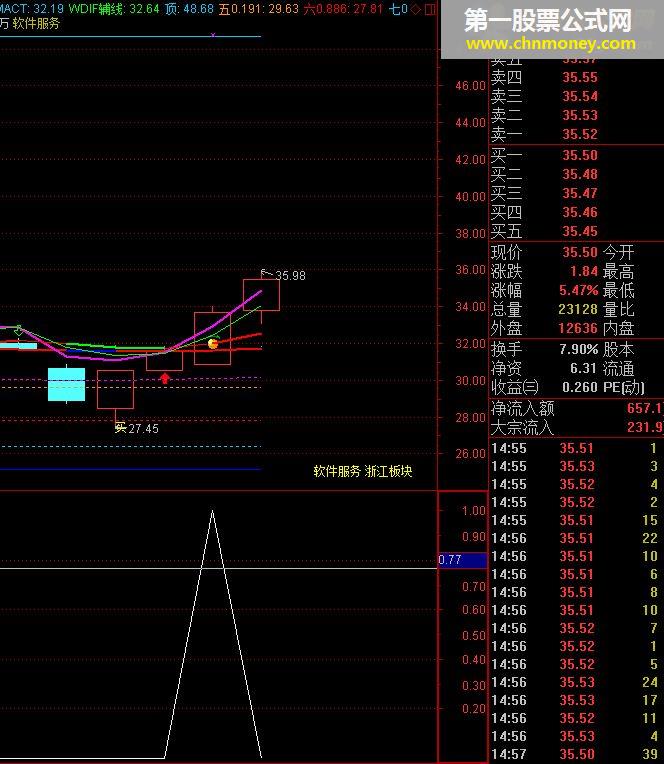Click the 最高 label
664x764 pixels.
tap(619, 271)
